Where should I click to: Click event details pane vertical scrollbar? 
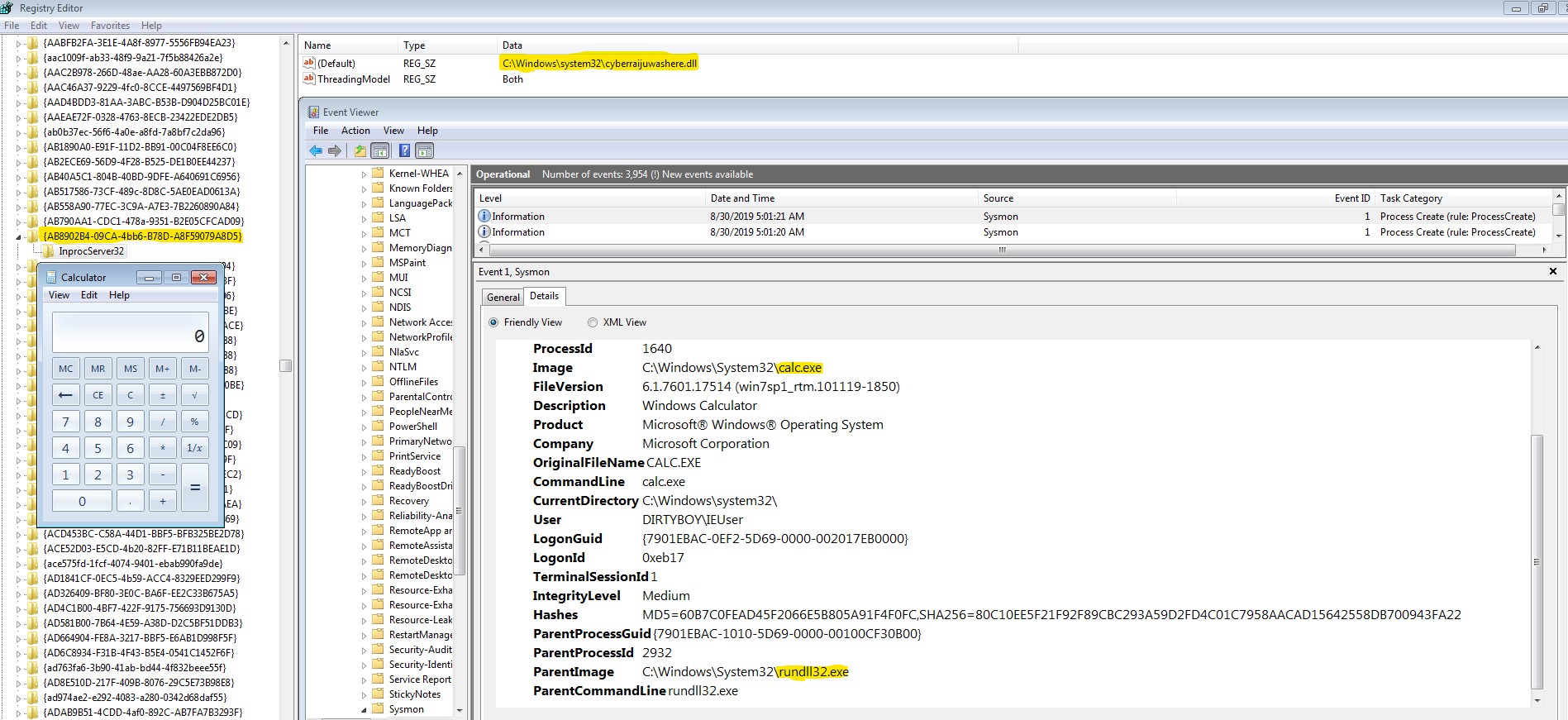click(x=1537, y=562)
